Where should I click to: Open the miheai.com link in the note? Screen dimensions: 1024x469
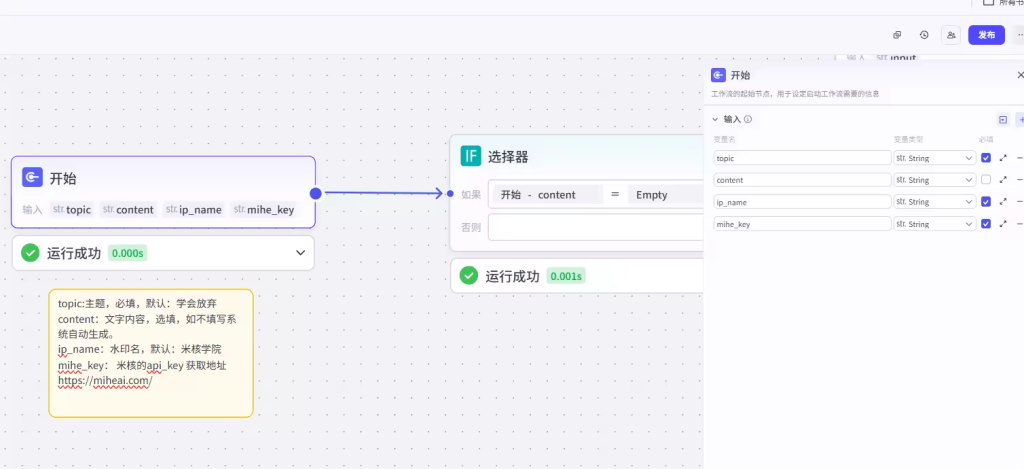pos(104,381)
